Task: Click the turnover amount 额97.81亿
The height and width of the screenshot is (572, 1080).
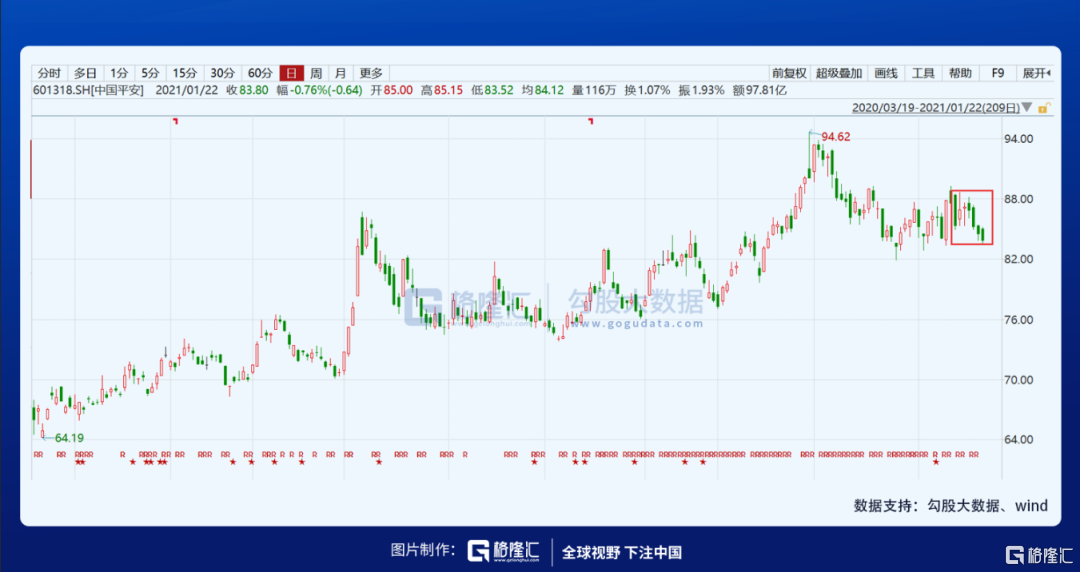Action: click(760, 90)
